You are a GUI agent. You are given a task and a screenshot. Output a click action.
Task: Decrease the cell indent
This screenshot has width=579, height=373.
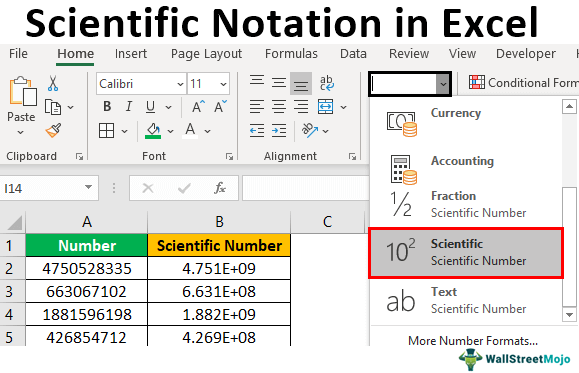257,131
